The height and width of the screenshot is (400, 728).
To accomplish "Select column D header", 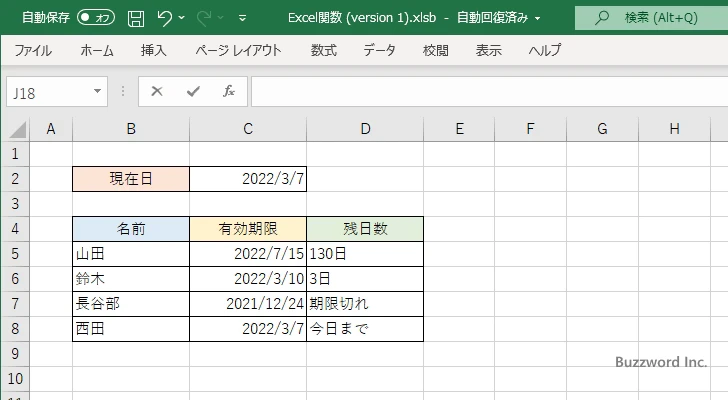I will tap(365, 129).
